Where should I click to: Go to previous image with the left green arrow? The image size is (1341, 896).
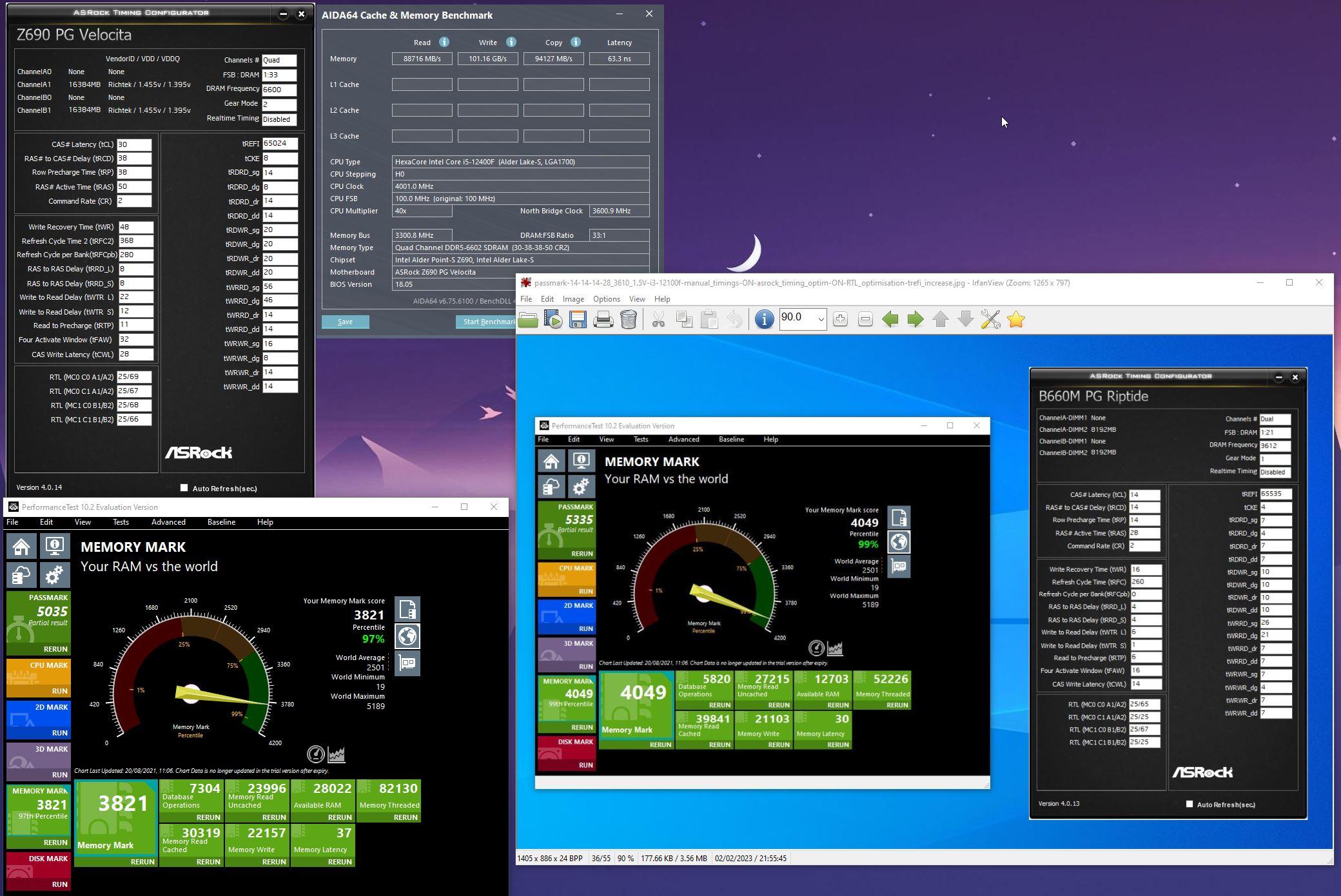pos(890,319)
